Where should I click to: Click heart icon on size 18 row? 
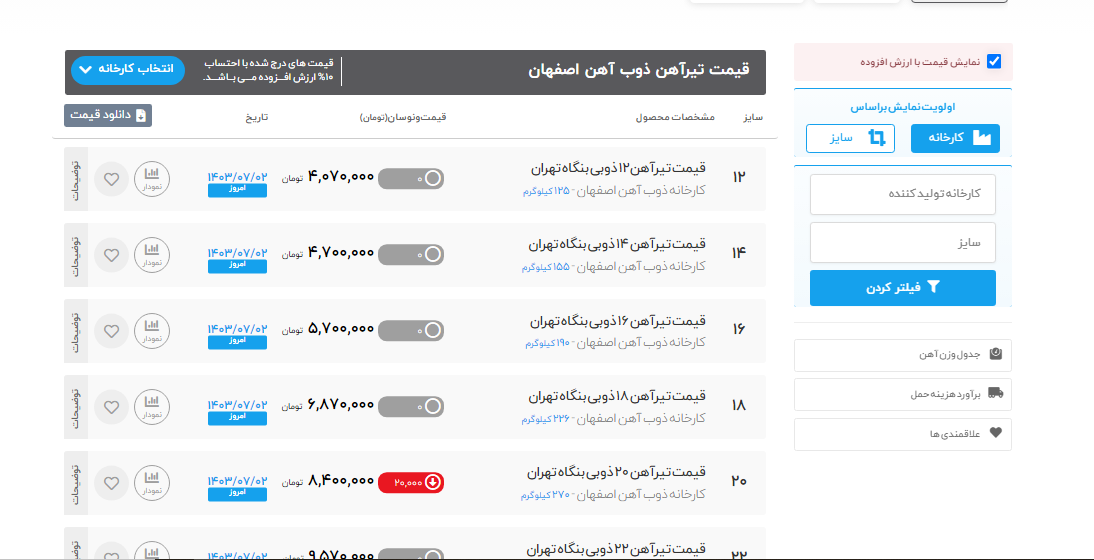point(111,407)
